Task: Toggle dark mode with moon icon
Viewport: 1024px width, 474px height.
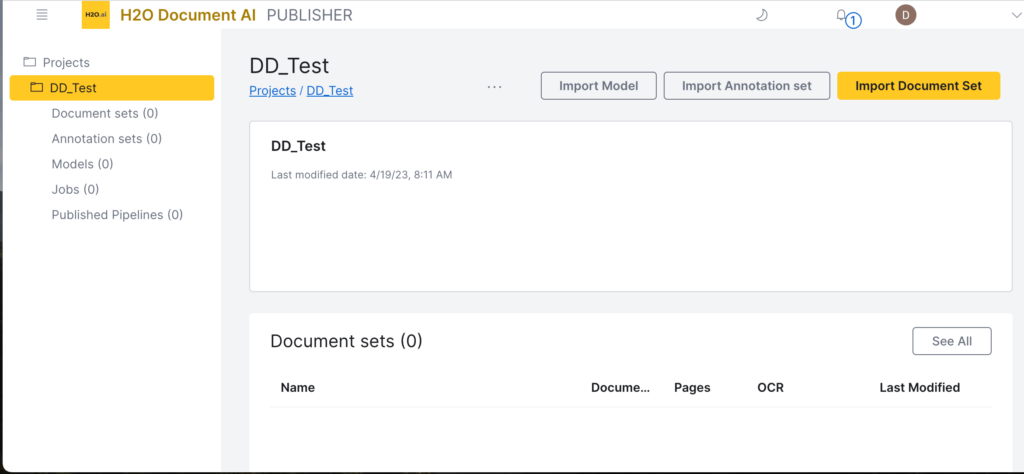Action: point(761,15)
